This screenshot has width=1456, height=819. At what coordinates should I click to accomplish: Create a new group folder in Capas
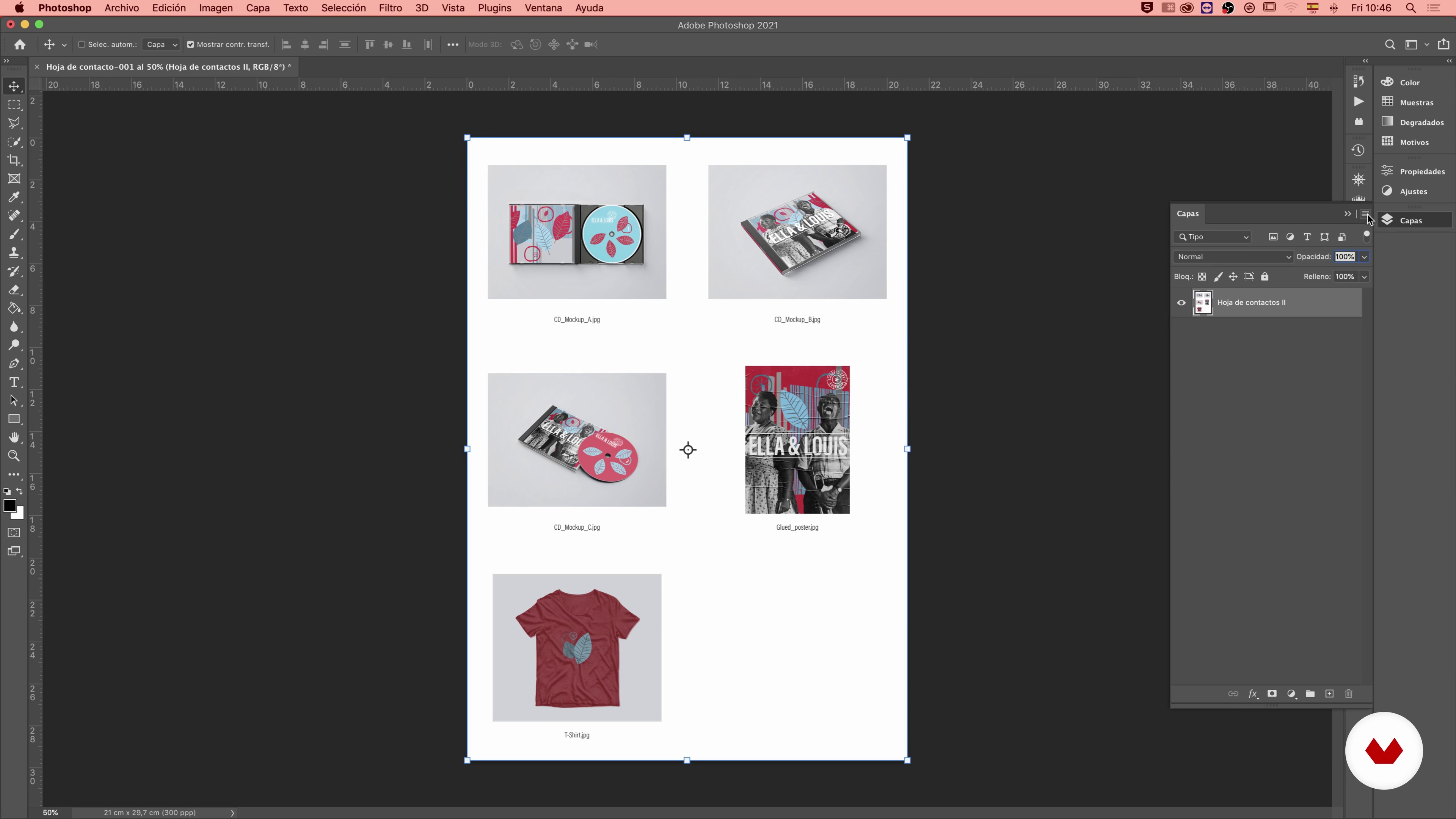[x=1310, y=693]
